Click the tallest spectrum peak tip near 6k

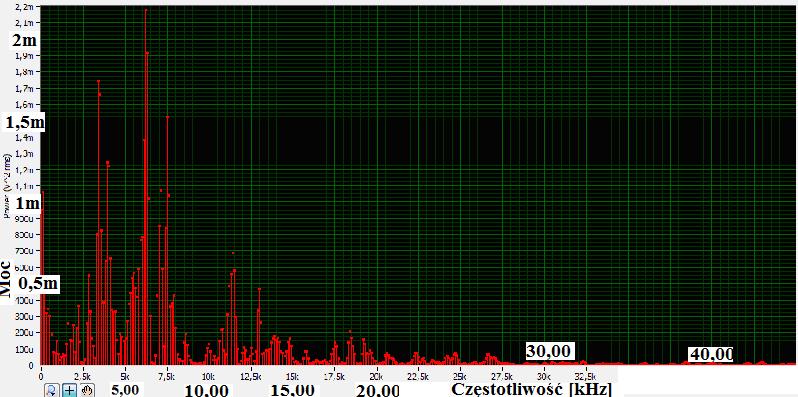pyautogui.click(x=146, y=10)
